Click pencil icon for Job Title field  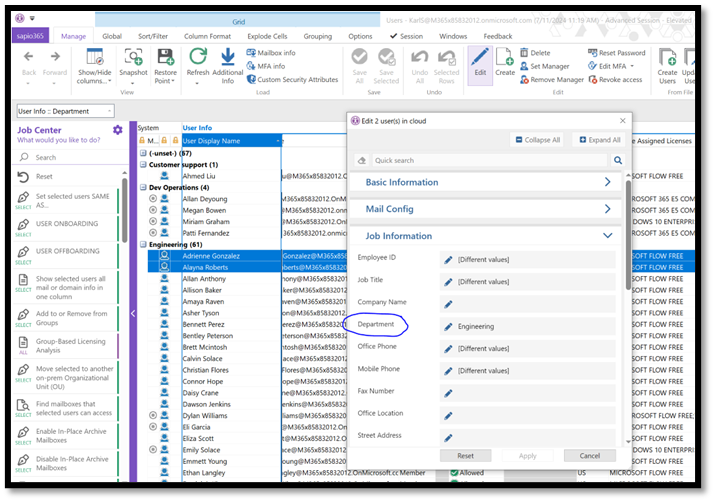[448, 282]
